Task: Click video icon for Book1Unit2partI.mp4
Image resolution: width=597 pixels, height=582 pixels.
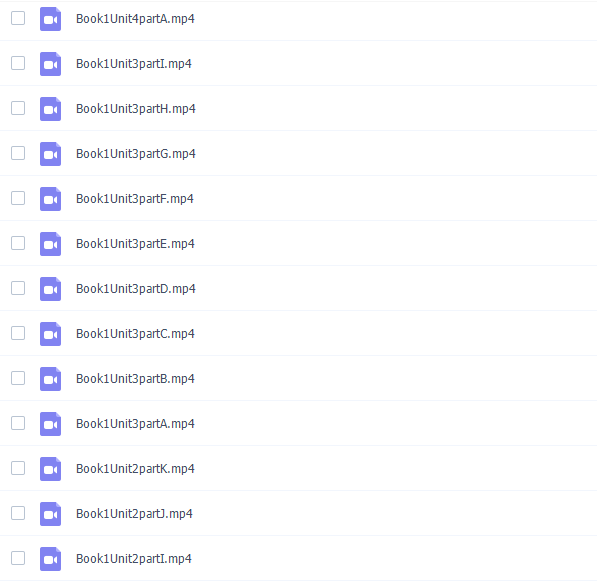Action: [x=50, y=559]
